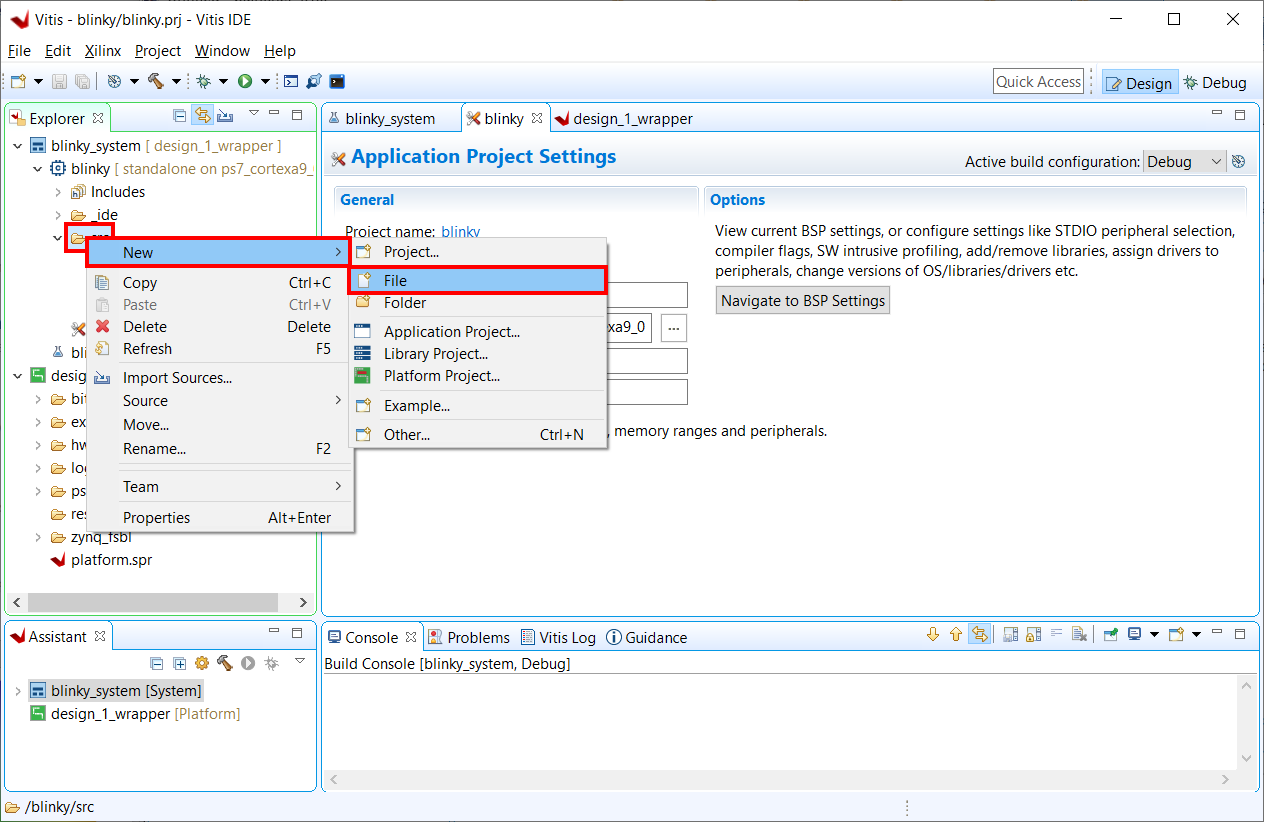Click the New wizard icon in main toolbar
The height and width of the screenshot is (822, 1264).
pos(18,82)
